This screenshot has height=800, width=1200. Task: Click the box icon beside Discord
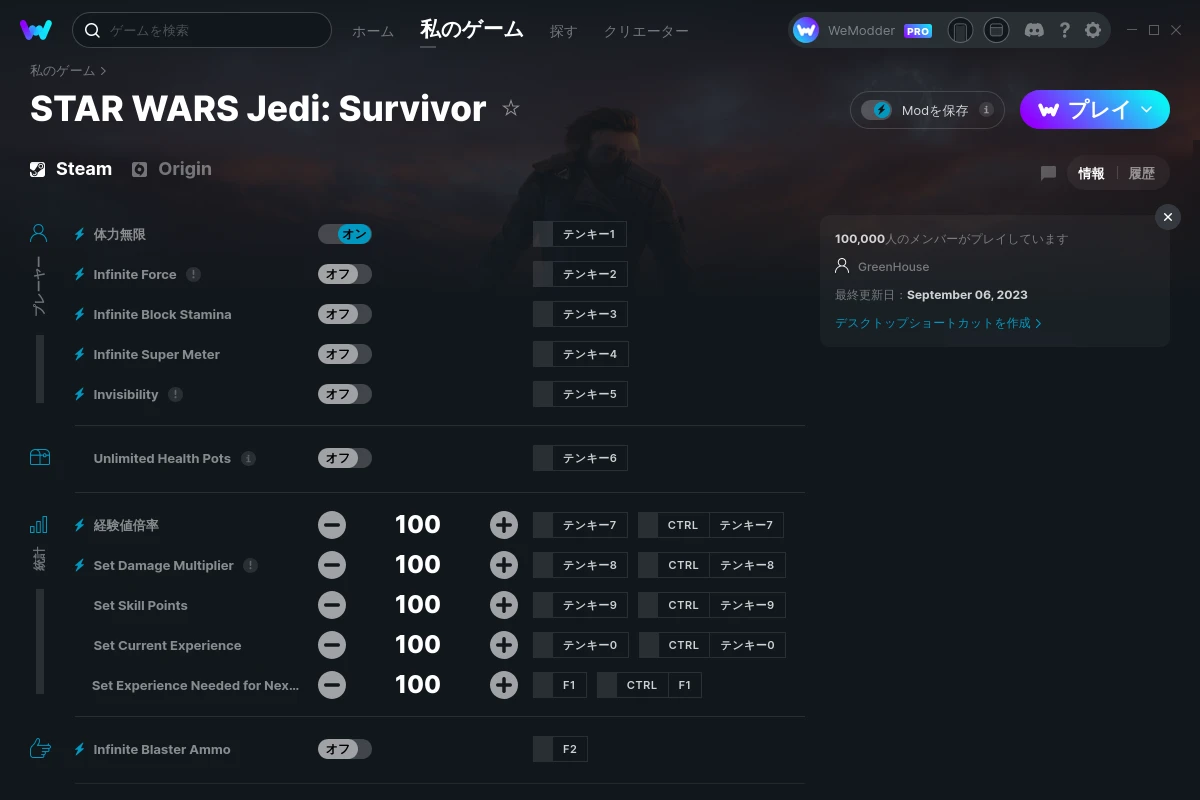[996, 30]
